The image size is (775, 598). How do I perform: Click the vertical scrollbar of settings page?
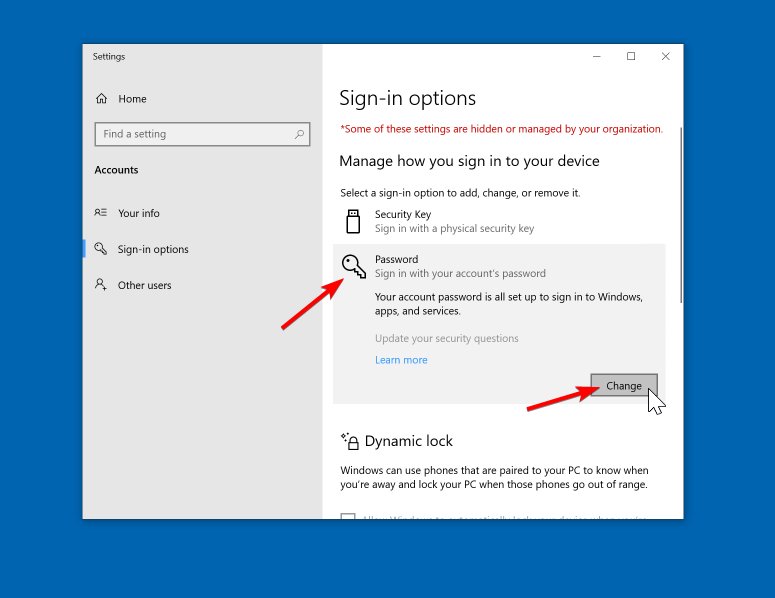[x=681, y=215]
